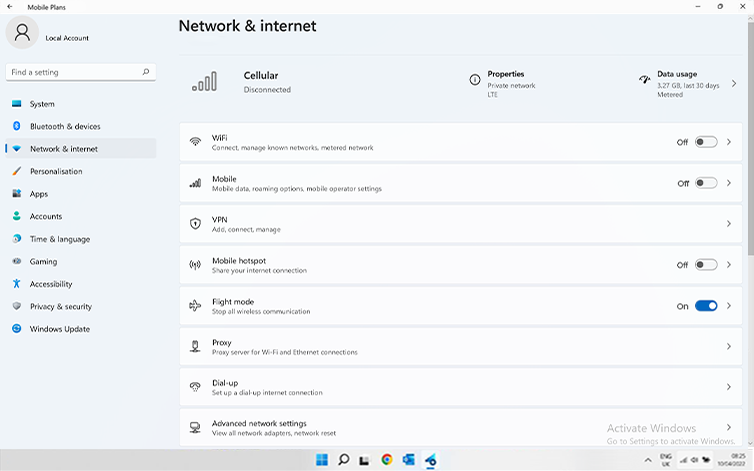Enable the Mobile data toggle
Viewport: 754px width, 471px height.
pyautogui.click(x=706, y=183)
